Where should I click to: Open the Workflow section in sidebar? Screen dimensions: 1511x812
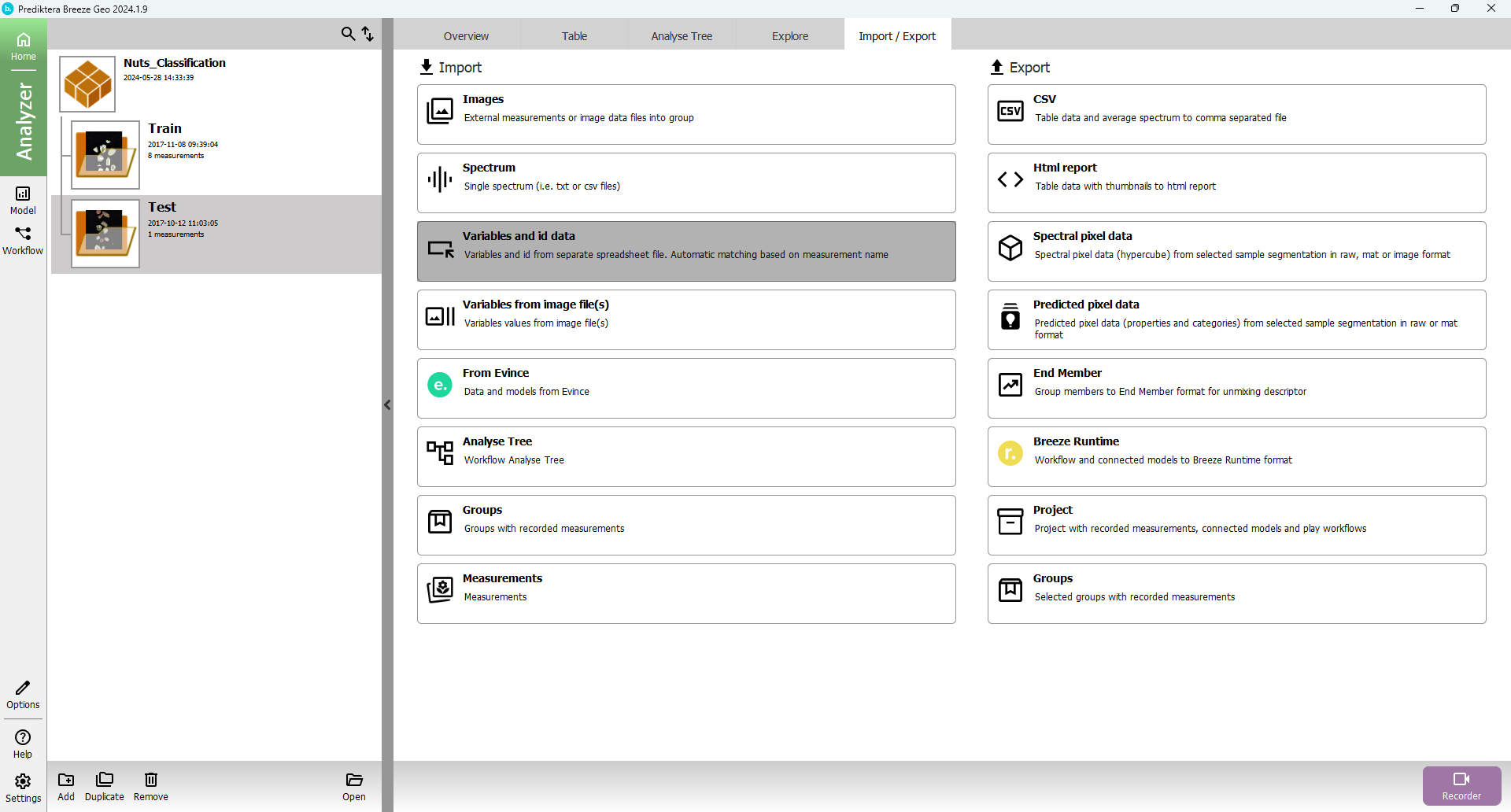click(23, 240)
